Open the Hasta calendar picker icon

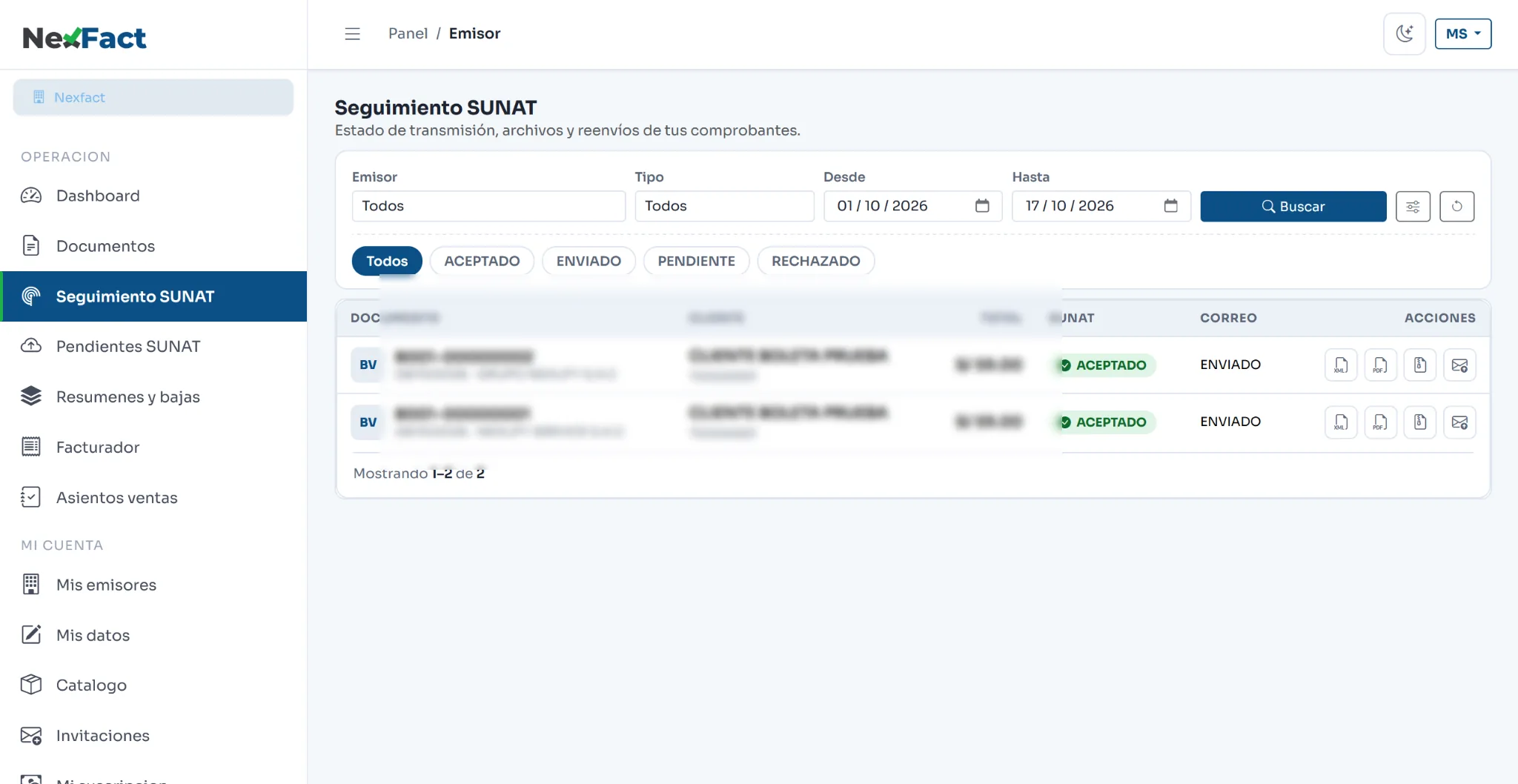(x=1170, y=206)
